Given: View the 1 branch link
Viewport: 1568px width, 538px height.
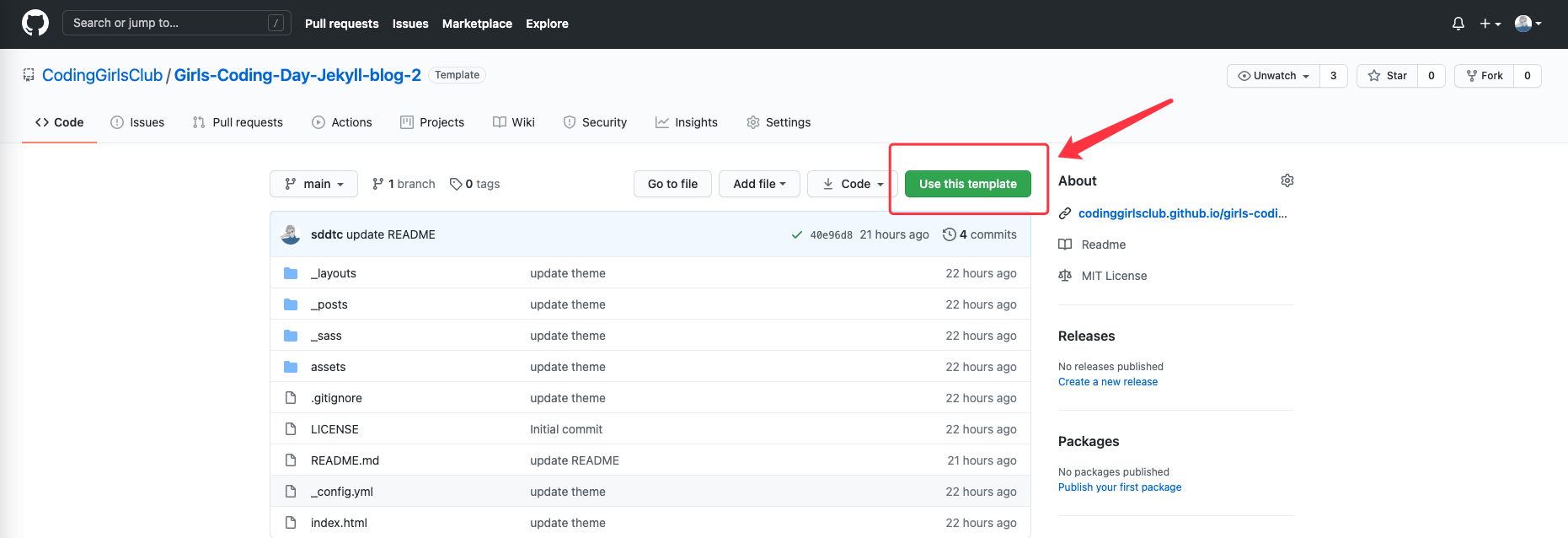Looking at the screenshot, I should [404, 184].
